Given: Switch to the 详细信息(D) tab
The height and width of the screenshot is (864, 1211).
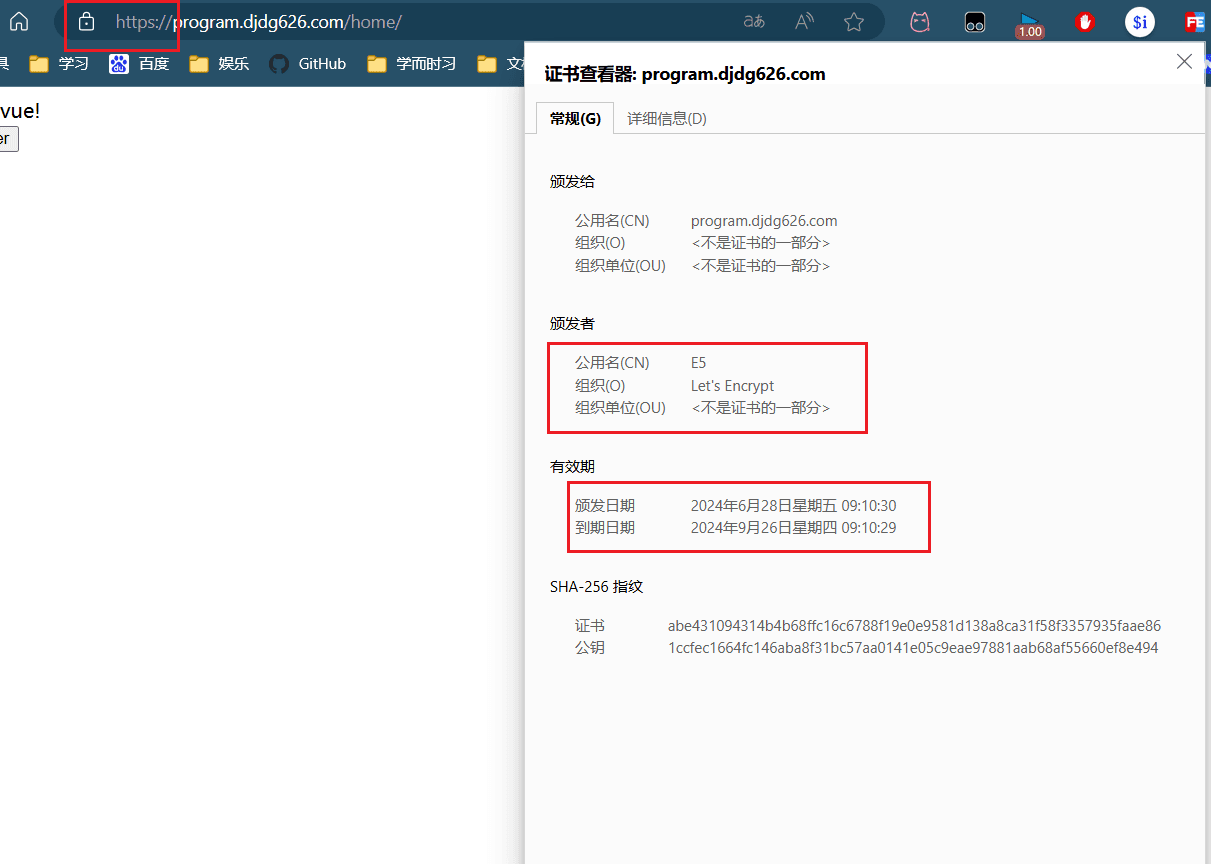Looking at the screenshot, I should pyautogui.click(x=667, y=118).
